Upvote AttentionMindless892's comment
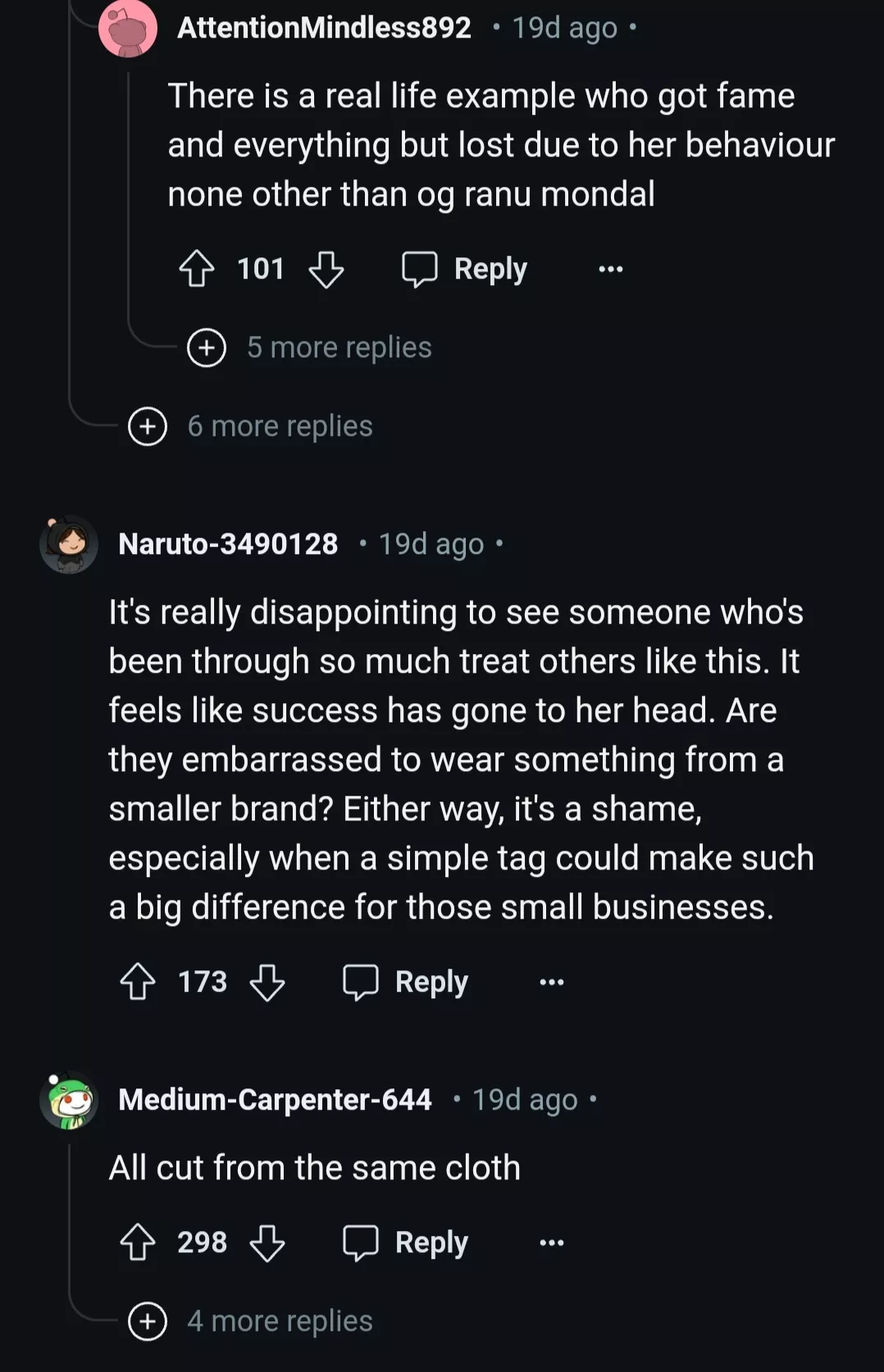The width and height of the screenshot is (884, 1372). [196, 269]
